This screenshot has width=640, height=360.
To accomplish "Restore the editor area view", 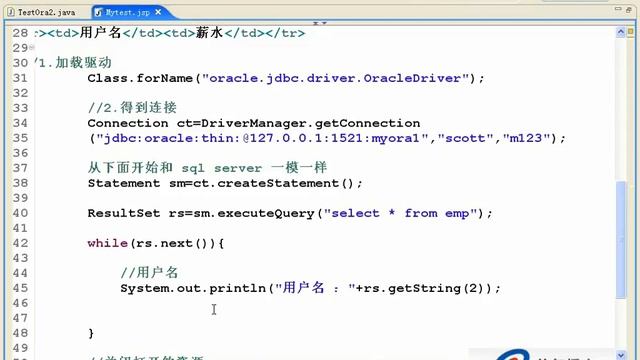I will click(629, 10).
